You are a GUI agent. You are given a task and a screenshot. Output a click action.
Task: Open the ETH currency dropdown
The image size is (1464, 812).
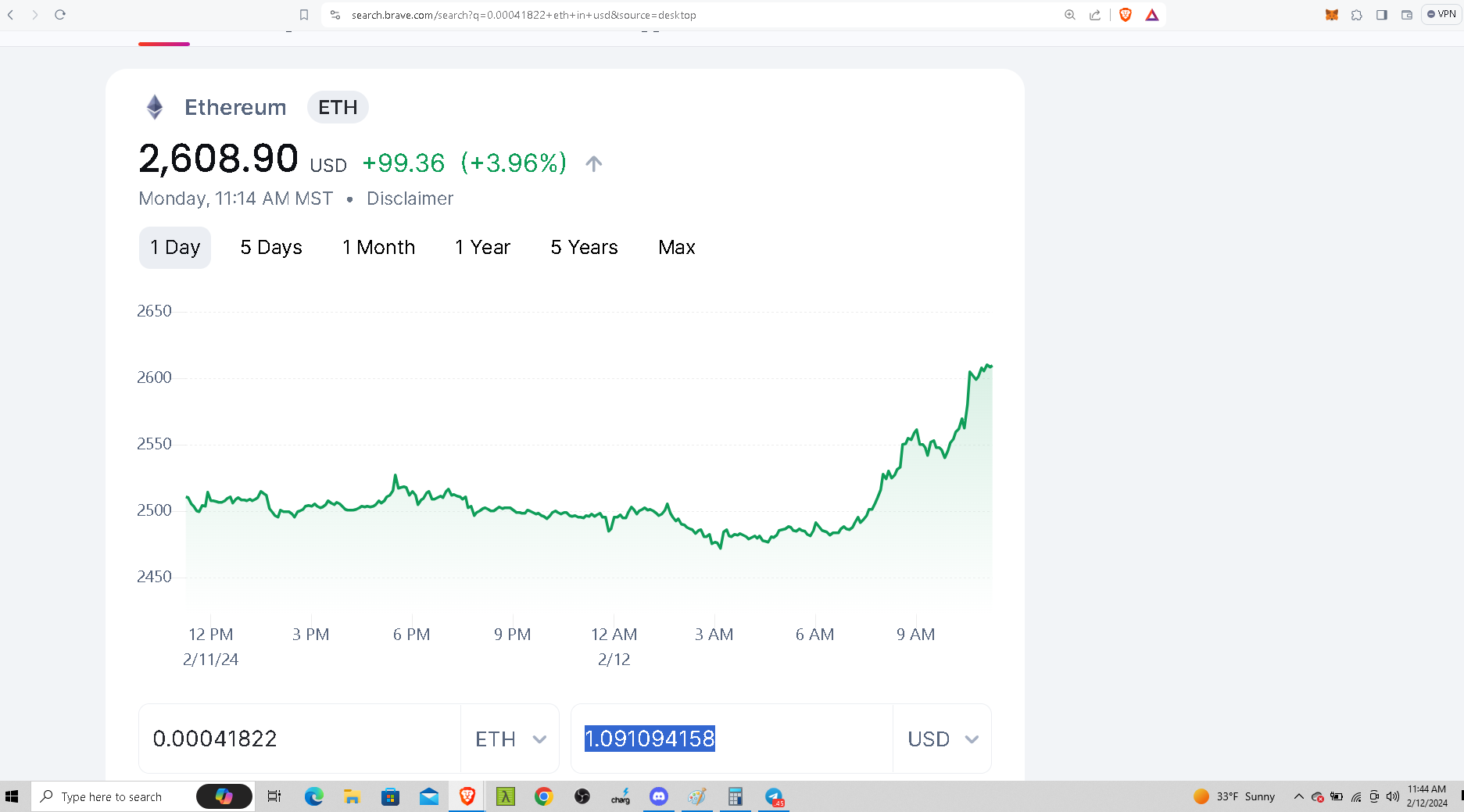point(510,739)
